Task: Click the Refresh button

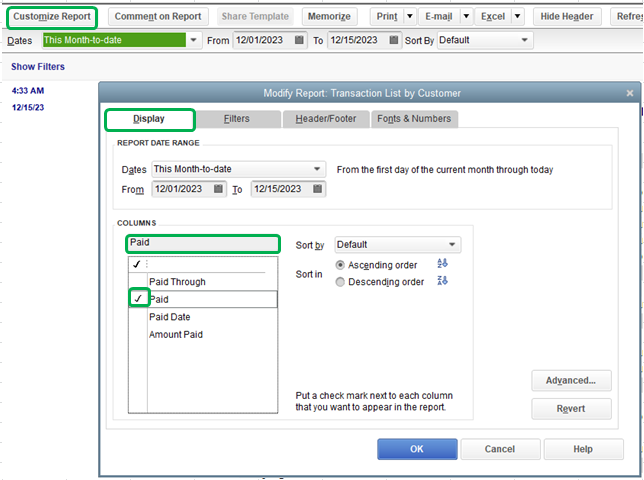Action: tap(628, 17)
